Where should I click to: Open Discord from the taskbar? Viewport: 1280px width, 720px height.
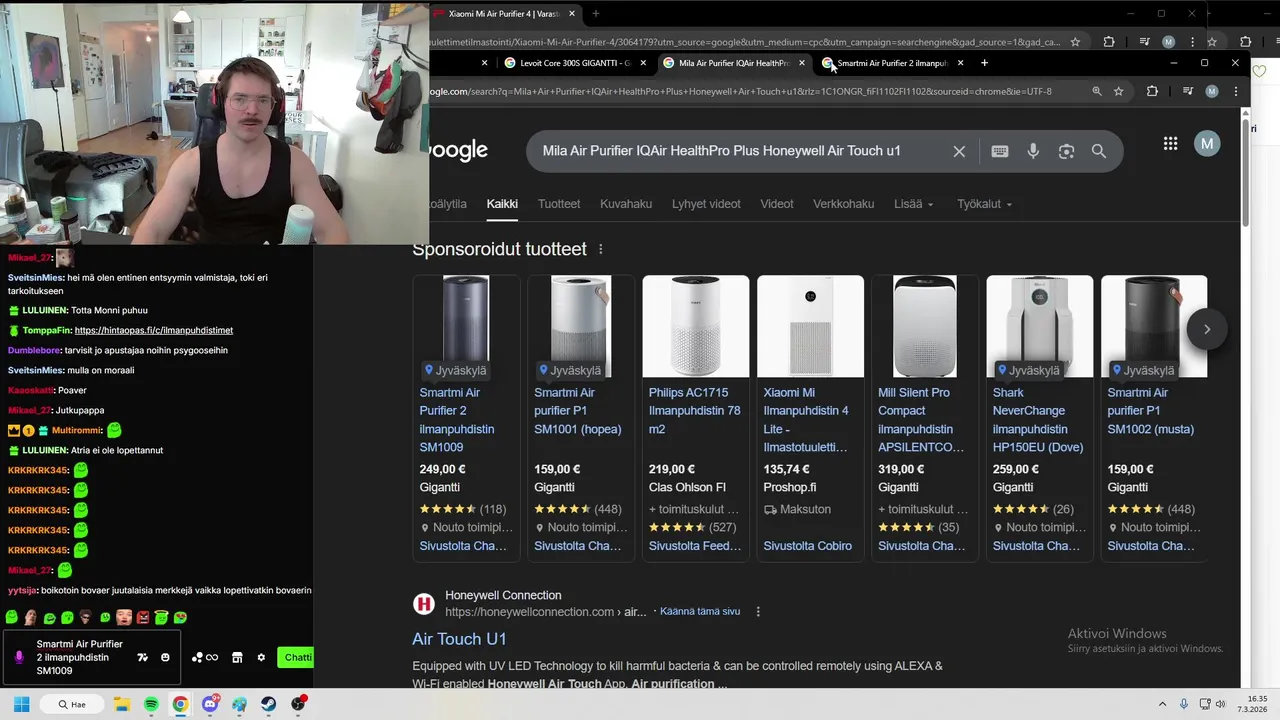click(210, 704)
